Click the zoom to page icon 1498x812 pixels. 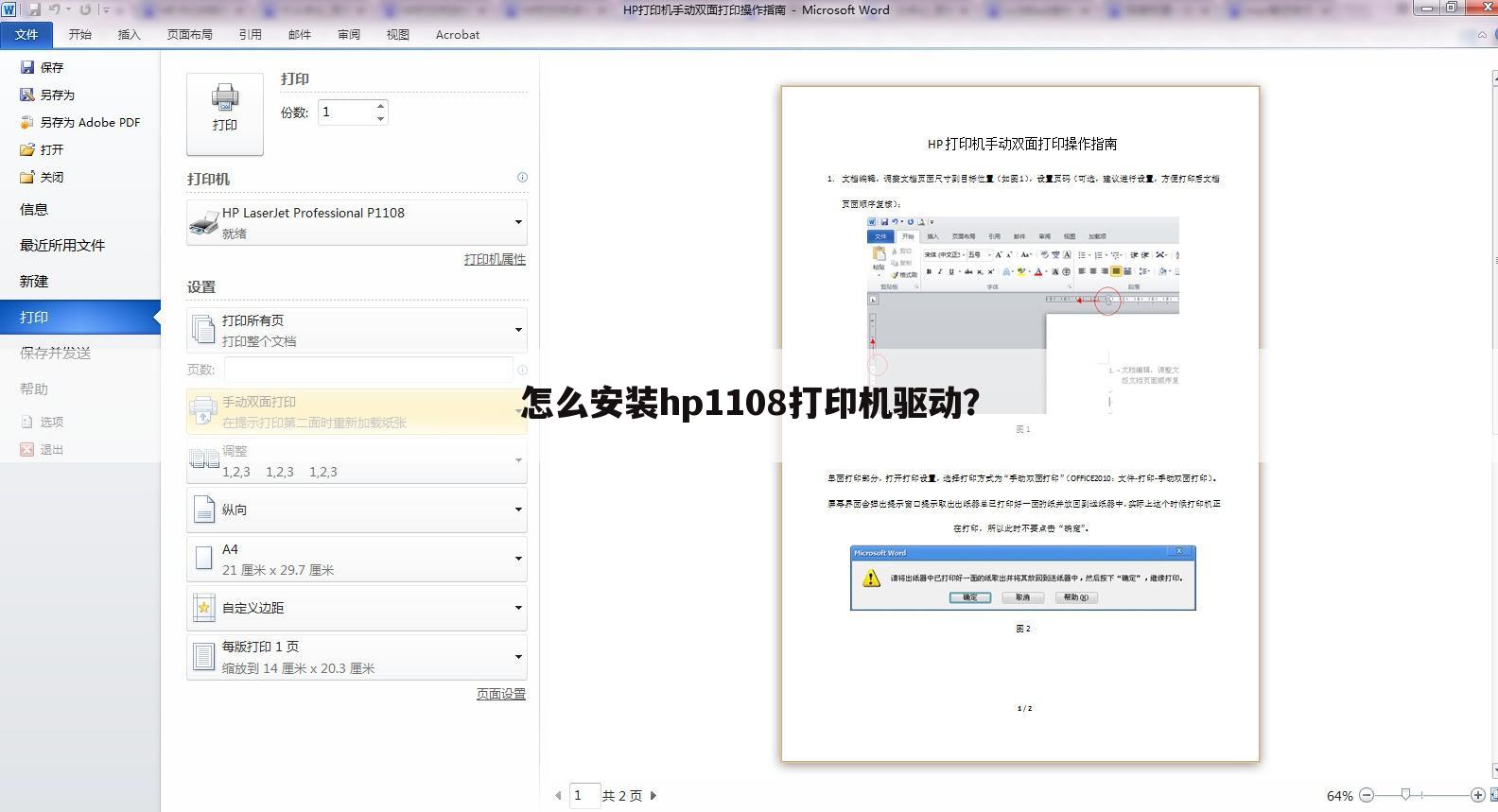[x=1493, y=796]
